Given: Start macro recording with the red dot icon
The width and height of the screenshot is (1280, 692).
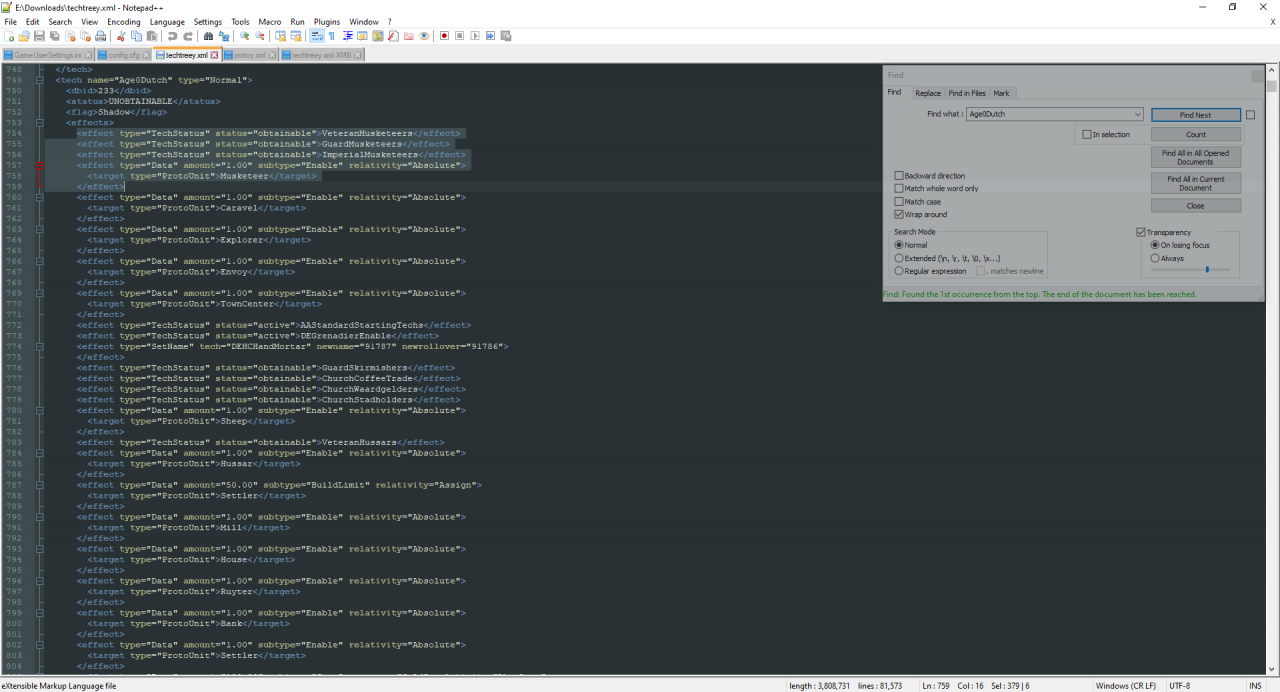Looking at the screenshot, I should click(x=444, y=36).
